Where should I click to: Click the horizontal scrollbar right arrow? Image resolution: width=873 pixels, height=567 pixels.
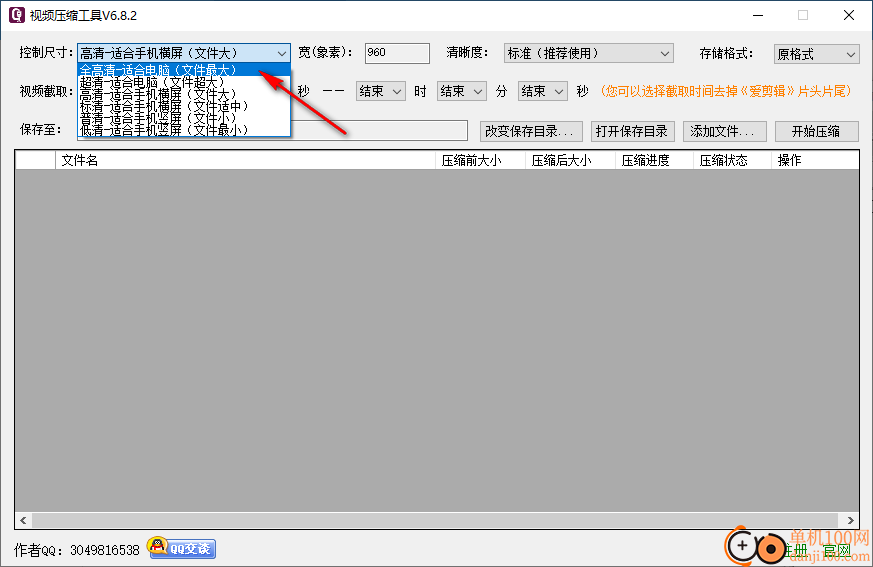click(850, 520)
